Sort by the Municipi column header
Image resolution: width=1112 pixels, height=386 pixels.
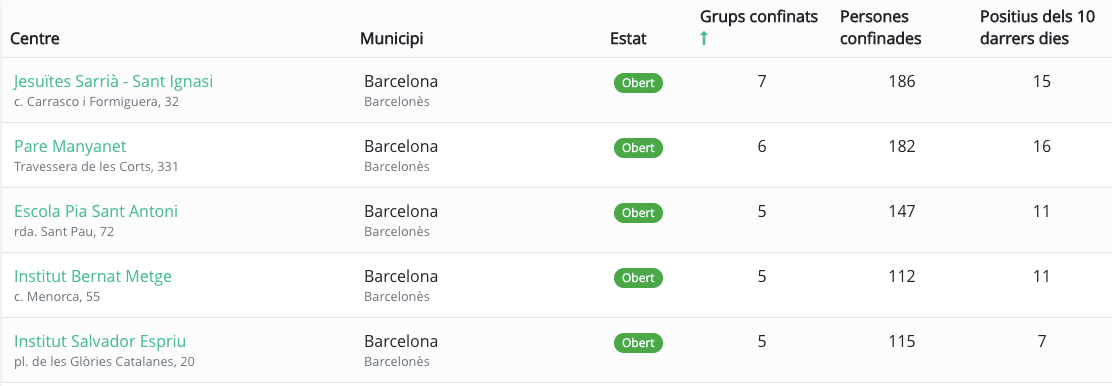(x=391, y=38)
